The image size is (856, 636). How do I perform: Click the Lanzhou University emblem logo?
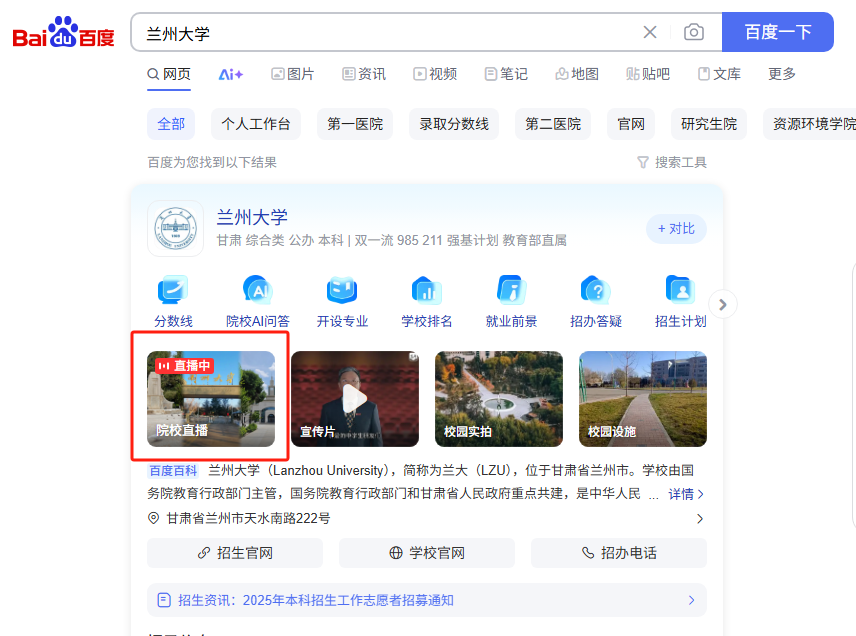pos(175,228)
